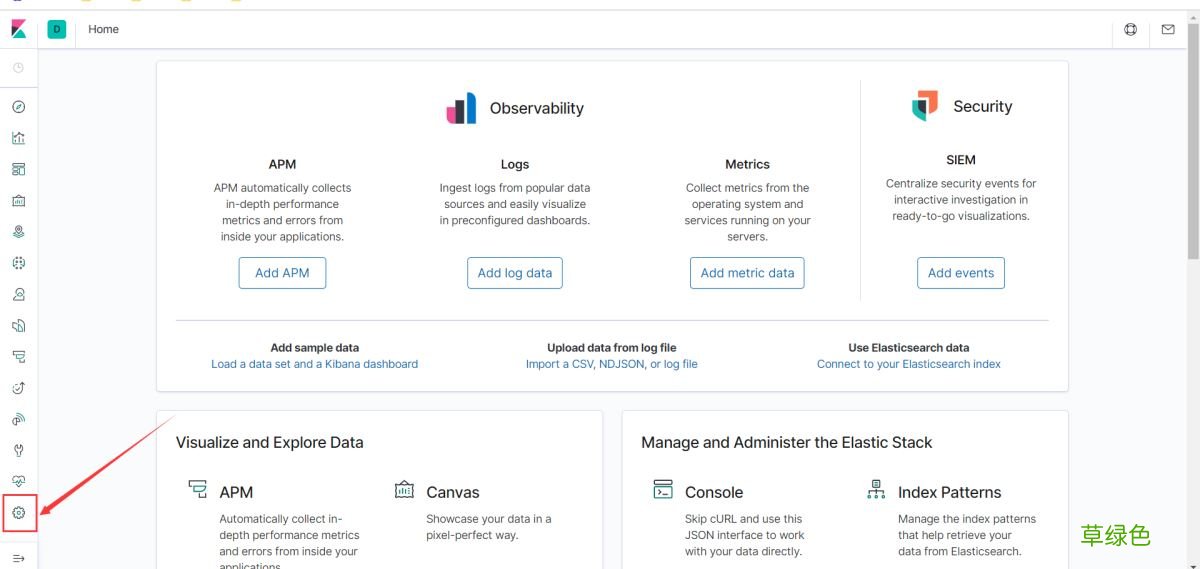Click the Add metric data button

point(747,273)
